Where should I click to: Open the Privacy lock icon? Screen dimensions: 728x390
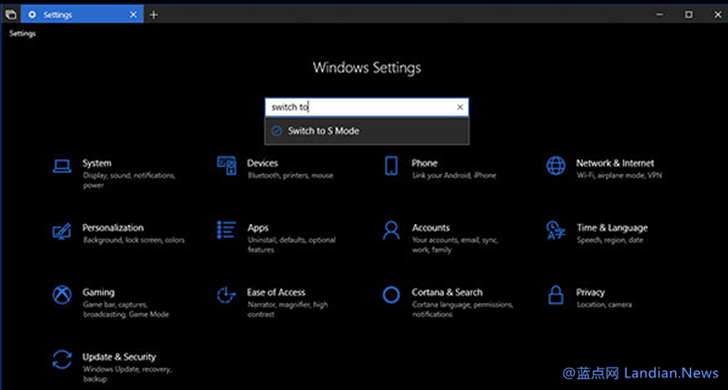(x=556, y=295)
